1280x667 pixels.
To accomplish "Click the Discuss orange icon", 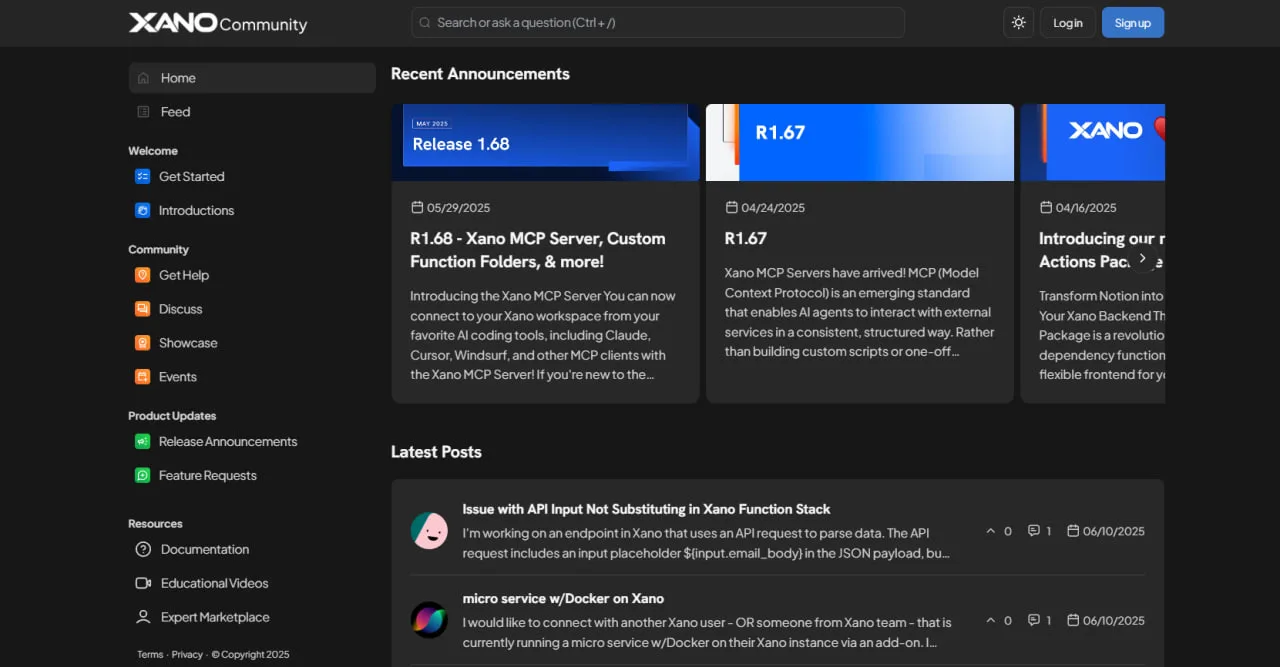I will coord(142,309).
